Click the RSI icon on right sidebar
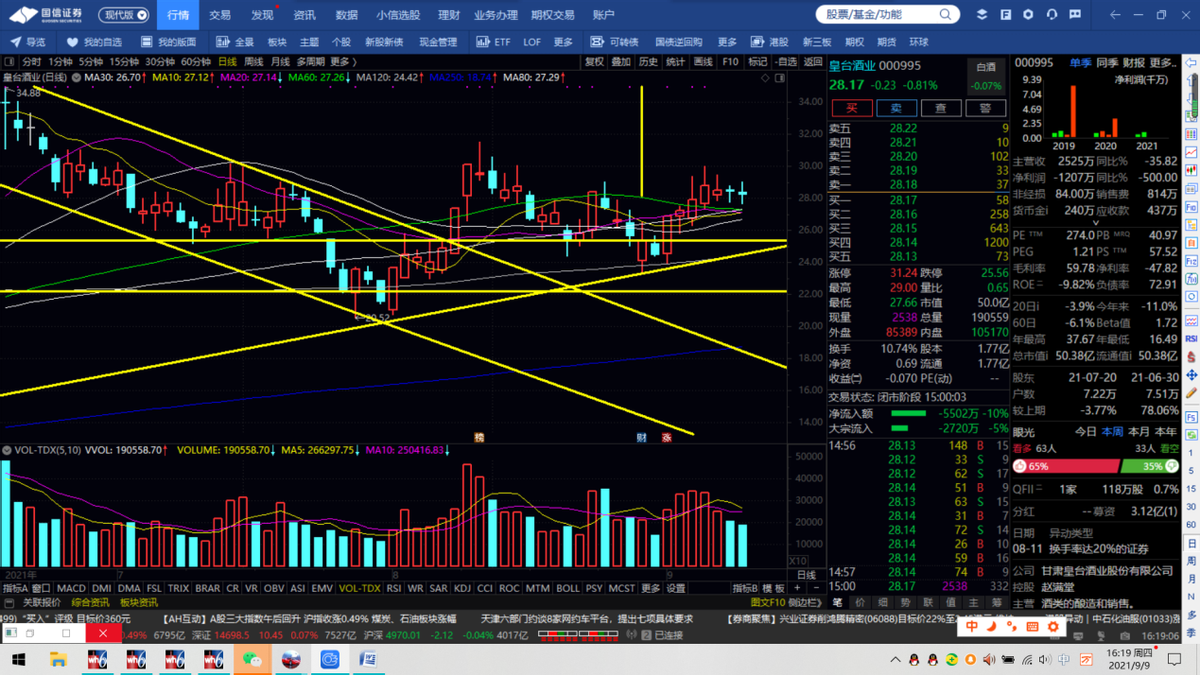The image size is (1200, 675). [x=1191, y=339]
